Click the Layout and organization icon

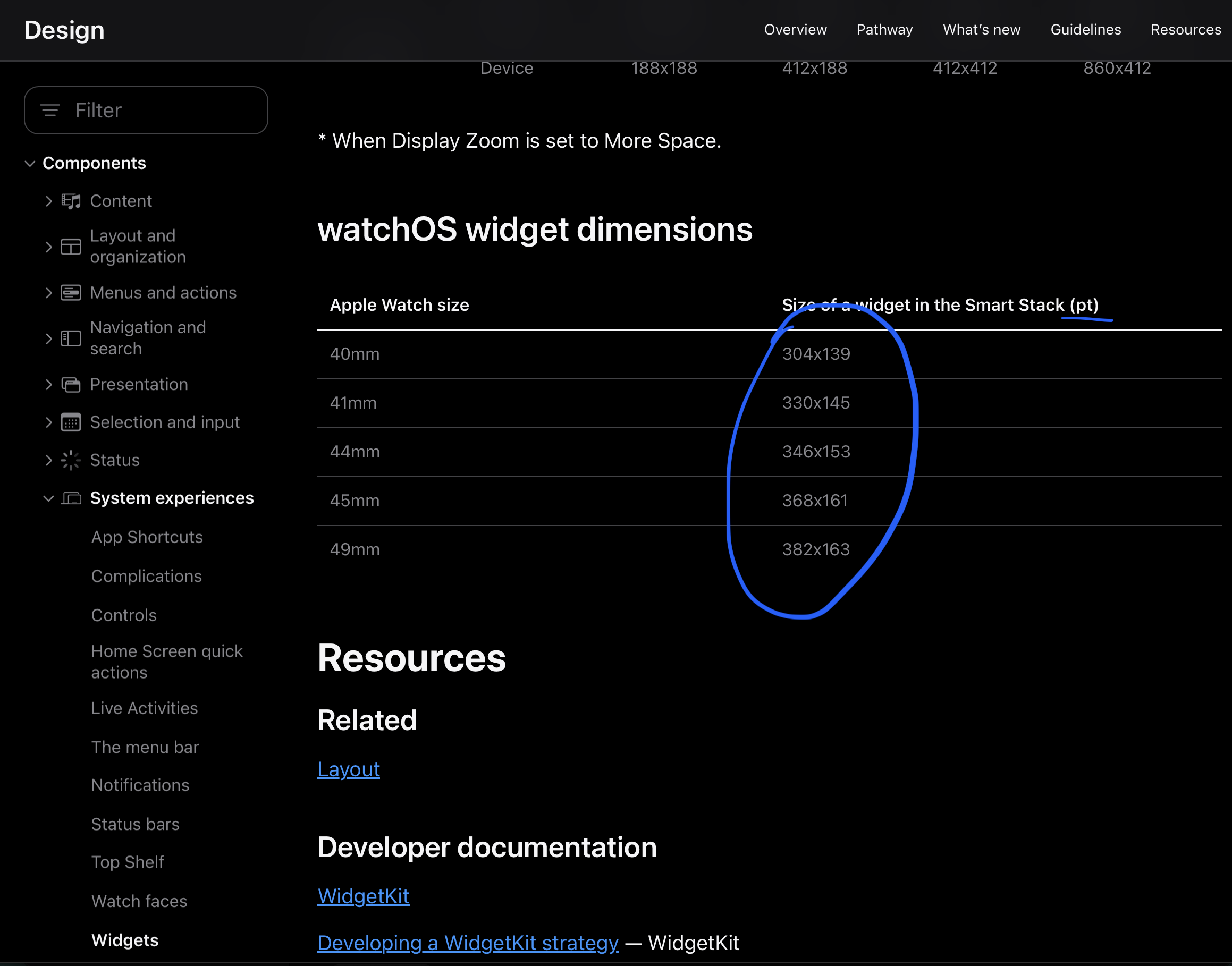(71, 247)
